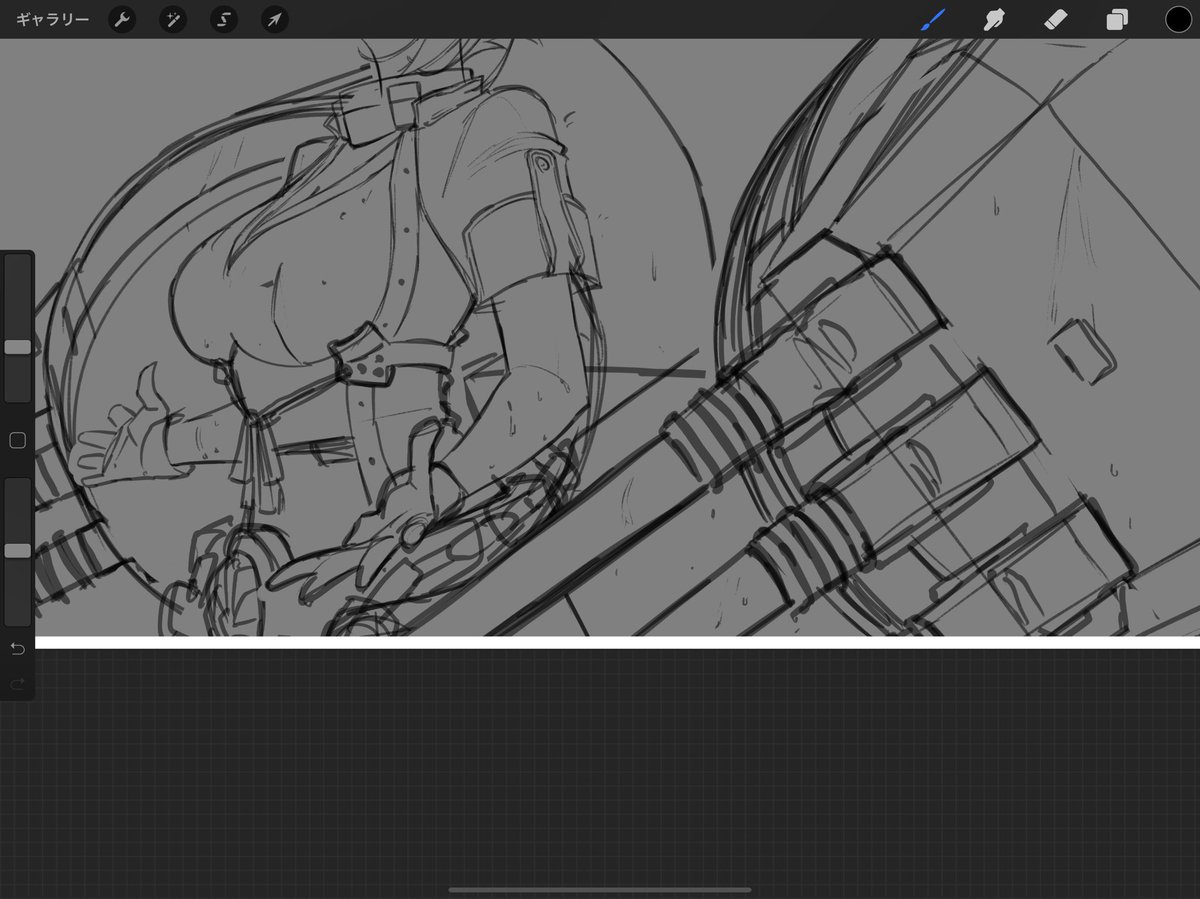
Task: Select the Smudge finger tool
Action: pos(994,20)
